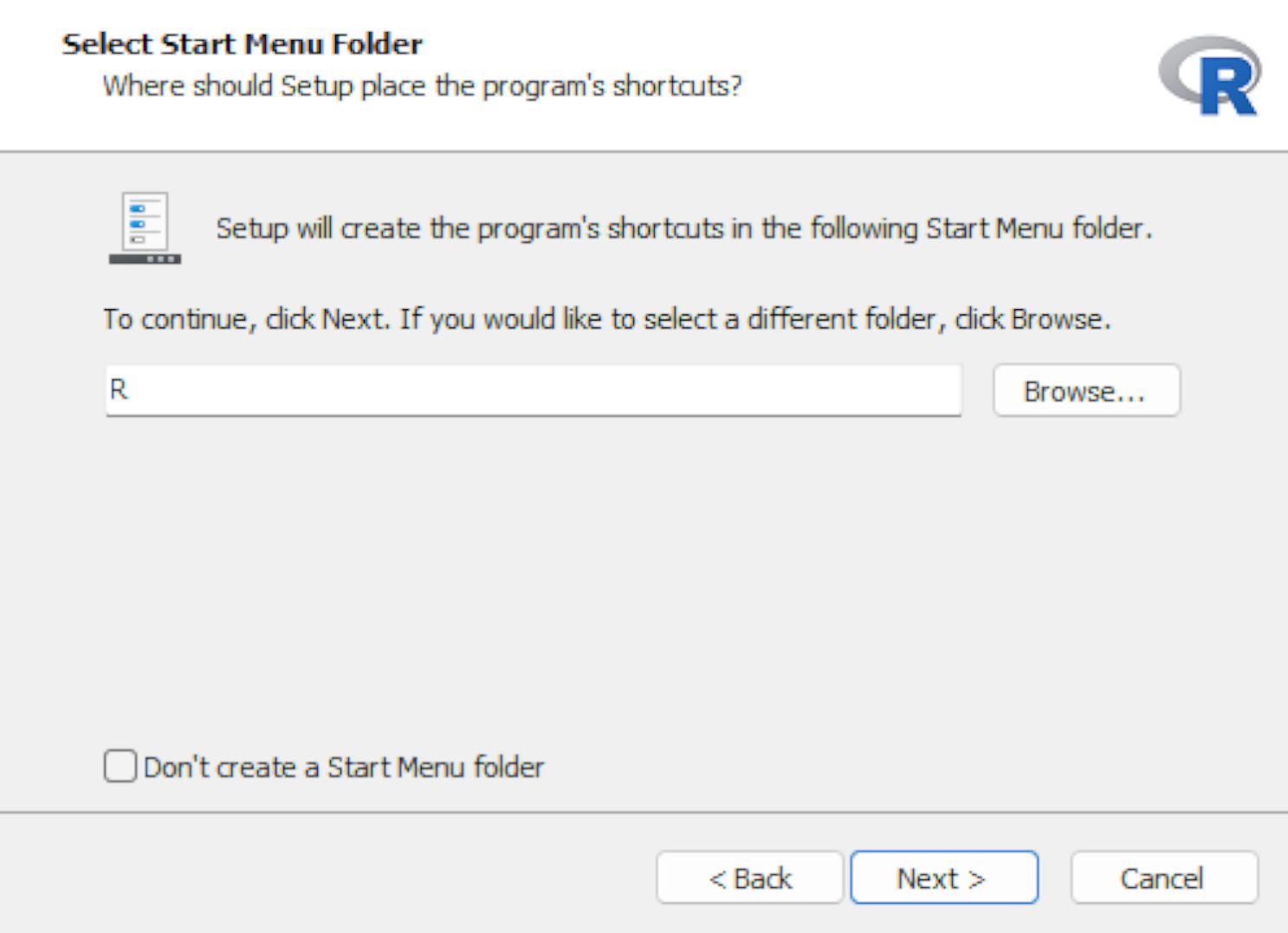Cancel the R setup wizard
Image resolution: width=1288 pixels, height=933 pixels.
pyautogui.click(x=1162, y=878)
